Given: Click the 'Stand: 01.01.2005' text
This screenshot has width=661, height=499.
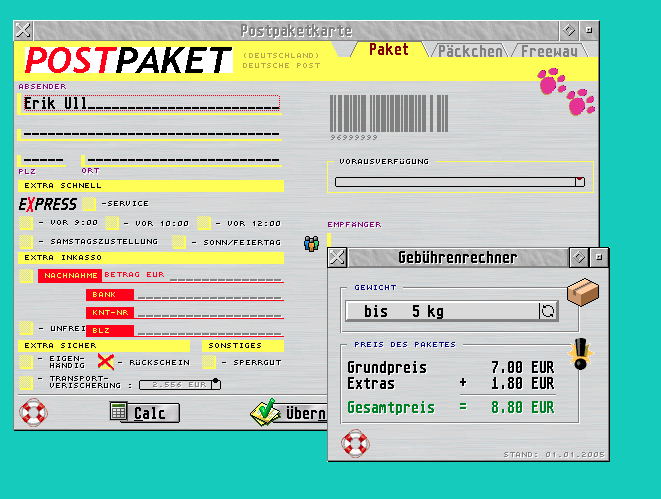Looking at the screenshot, I should coord(554,454).
